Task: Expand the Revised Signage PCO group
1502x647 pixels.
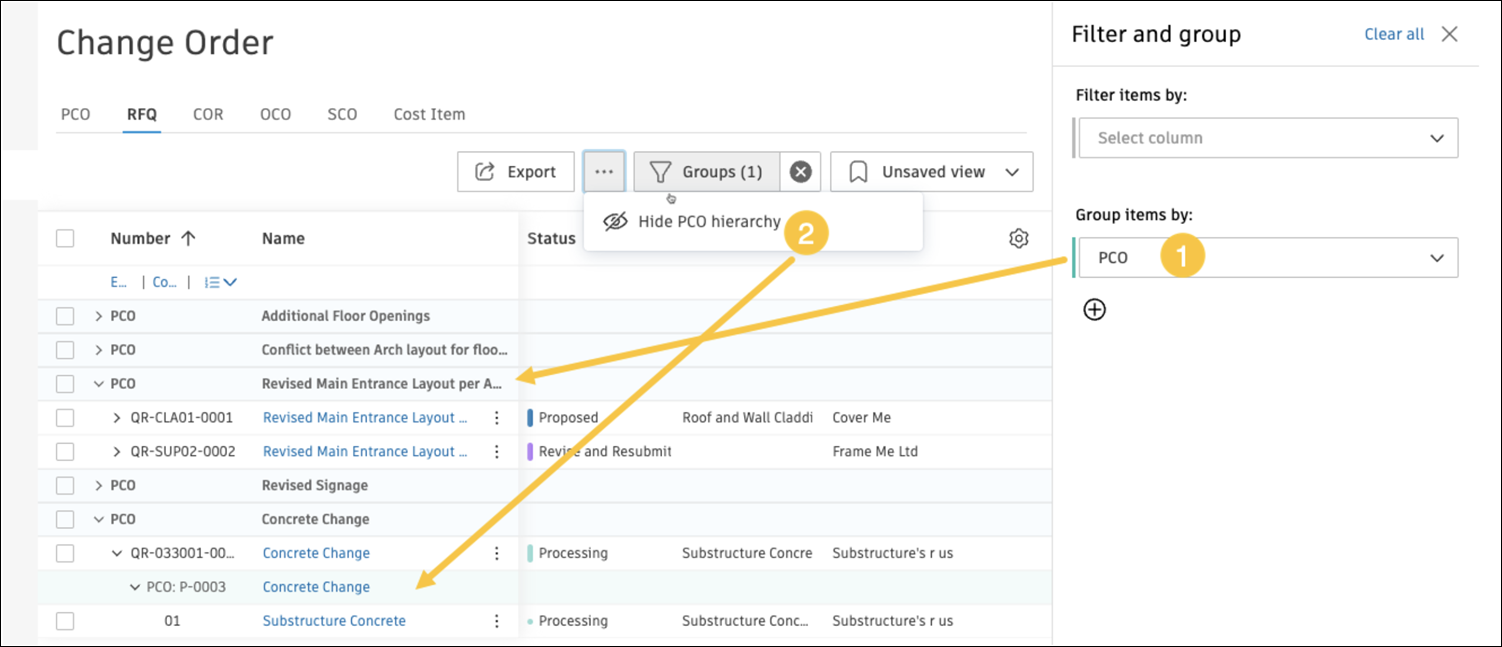Action: pos(98,486)
